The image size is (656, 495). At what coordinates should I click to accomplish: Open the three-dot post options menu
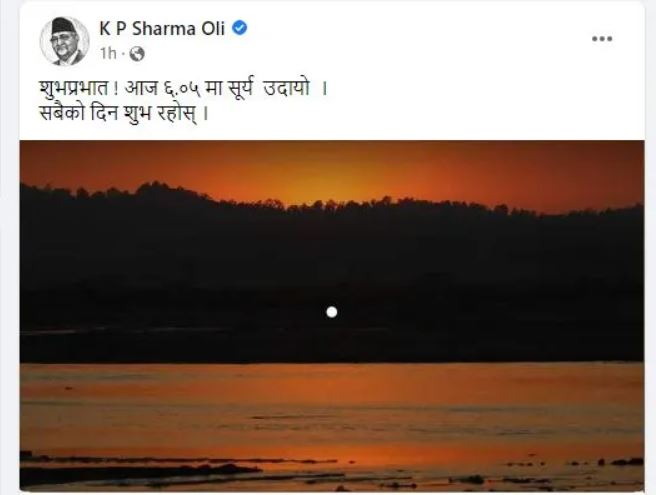click(x=602, y=39)
